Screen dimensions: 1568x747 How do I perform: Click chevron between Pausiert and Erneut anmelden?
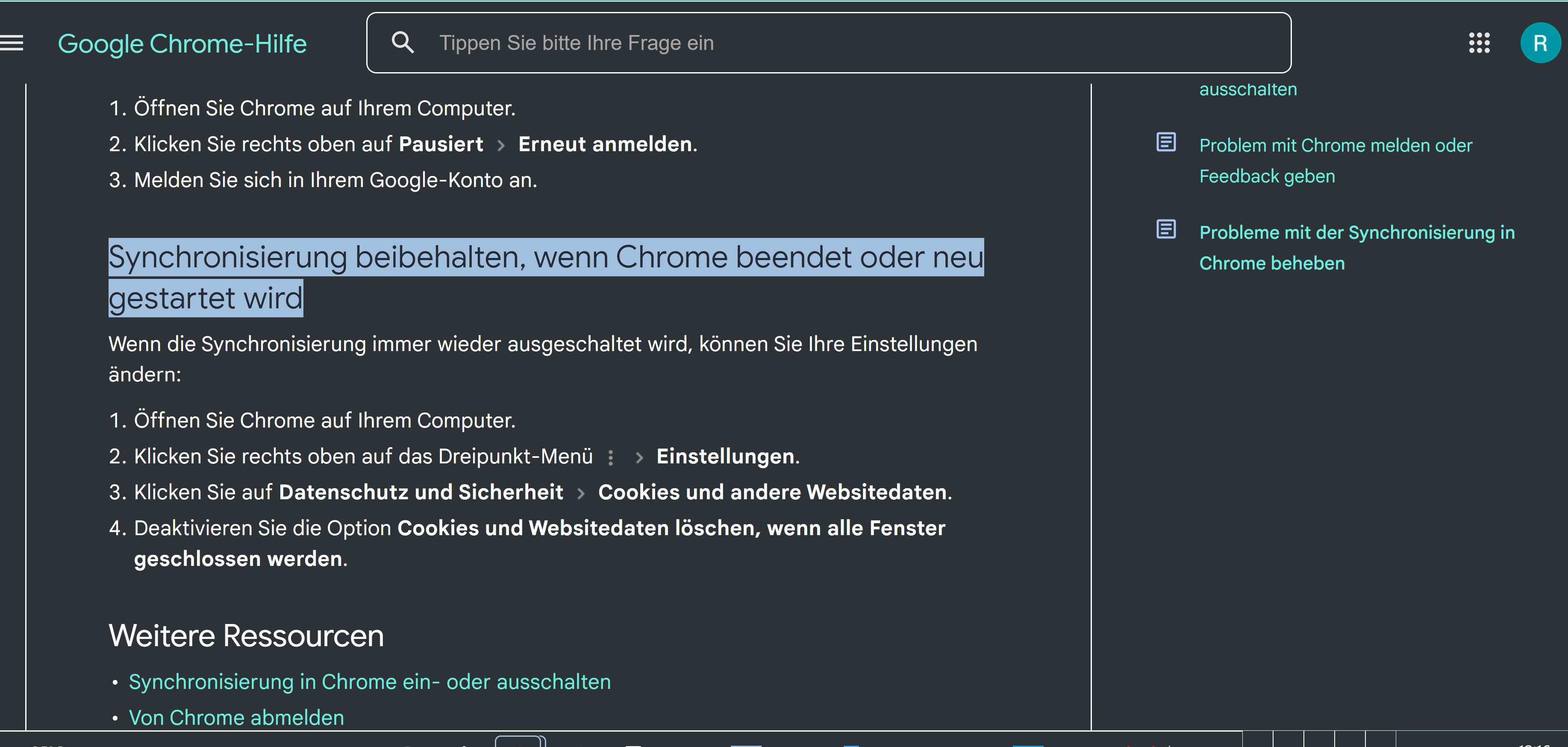click(501, 145)
